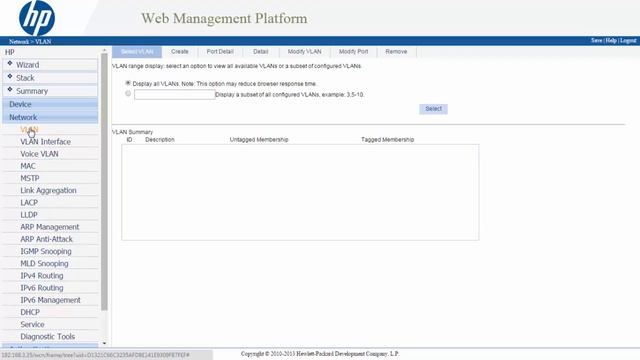Open the MAC settings page
The width and height of the screenshot is (640, 360).
coord(28,166)
